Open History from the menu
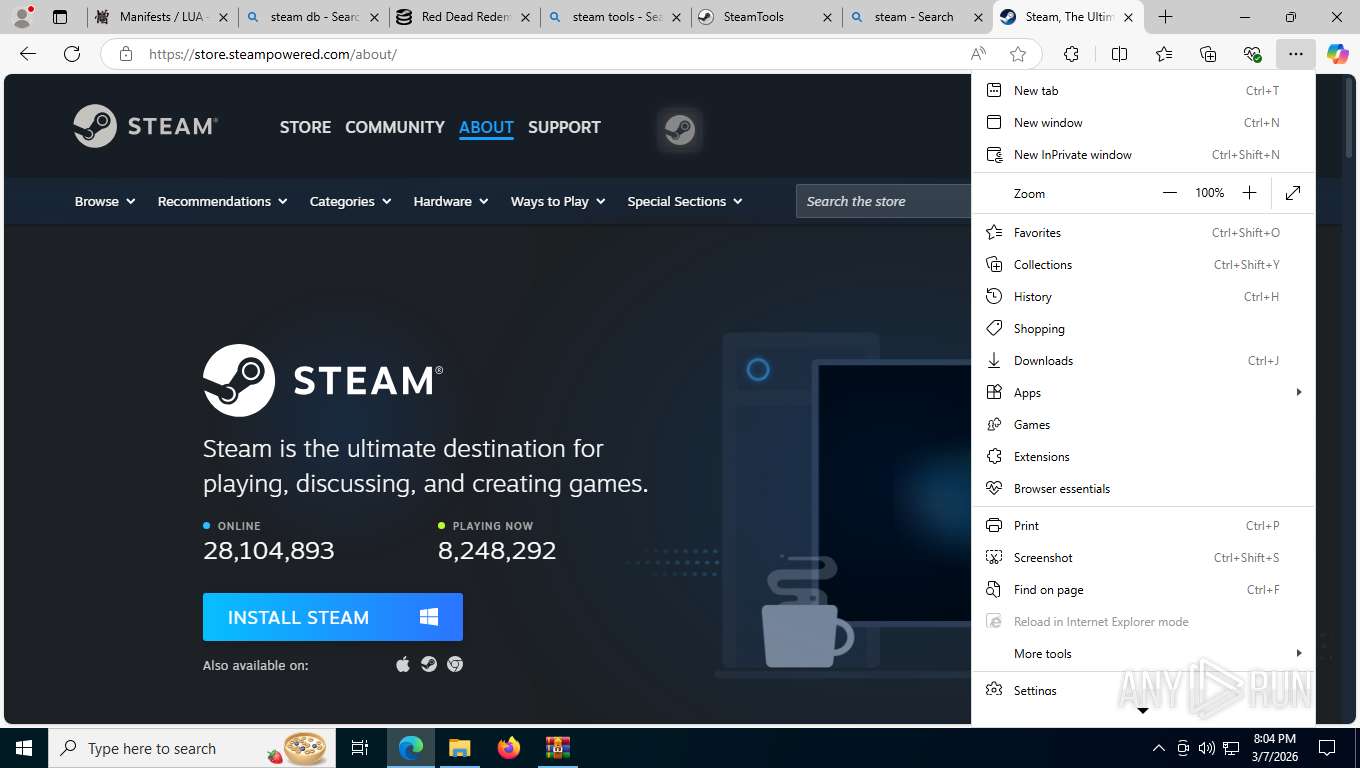Screen dimensions: 1360x768 coord(1143,296)
